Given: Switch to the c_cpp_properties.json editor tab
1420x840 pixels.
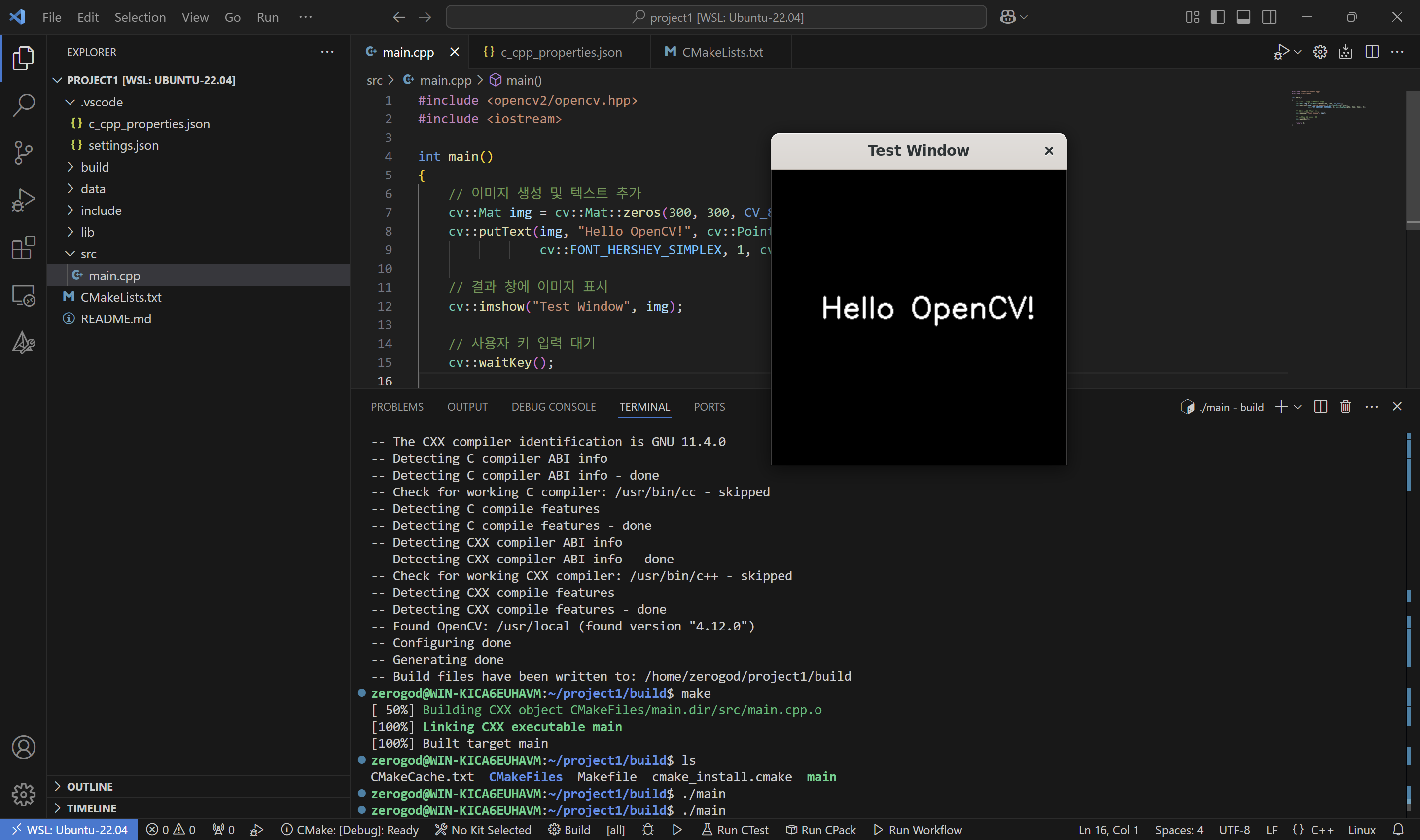Looking at the screenshot, I should point(560,52).
